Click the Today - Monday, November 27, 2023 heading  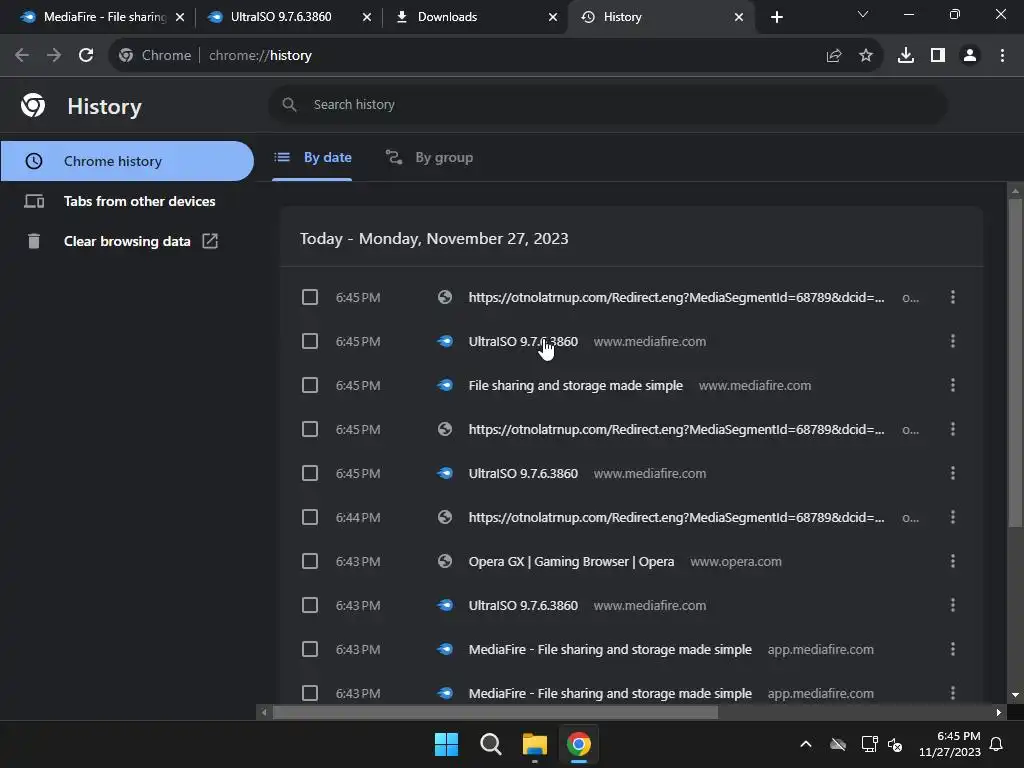coord(434,239)
